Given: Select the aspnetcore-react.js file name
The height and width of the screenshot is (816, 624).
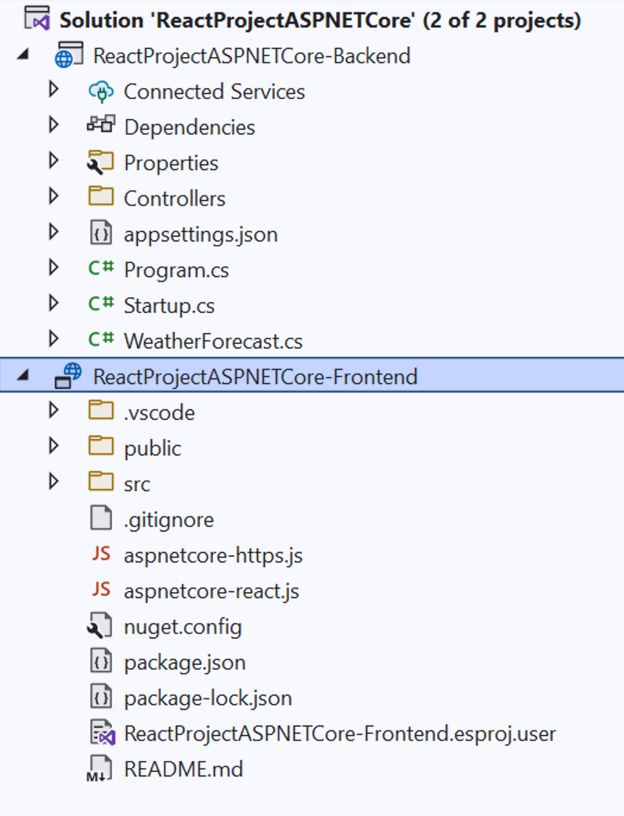Looking at the screenshot, I should click(x=211, y=591).
